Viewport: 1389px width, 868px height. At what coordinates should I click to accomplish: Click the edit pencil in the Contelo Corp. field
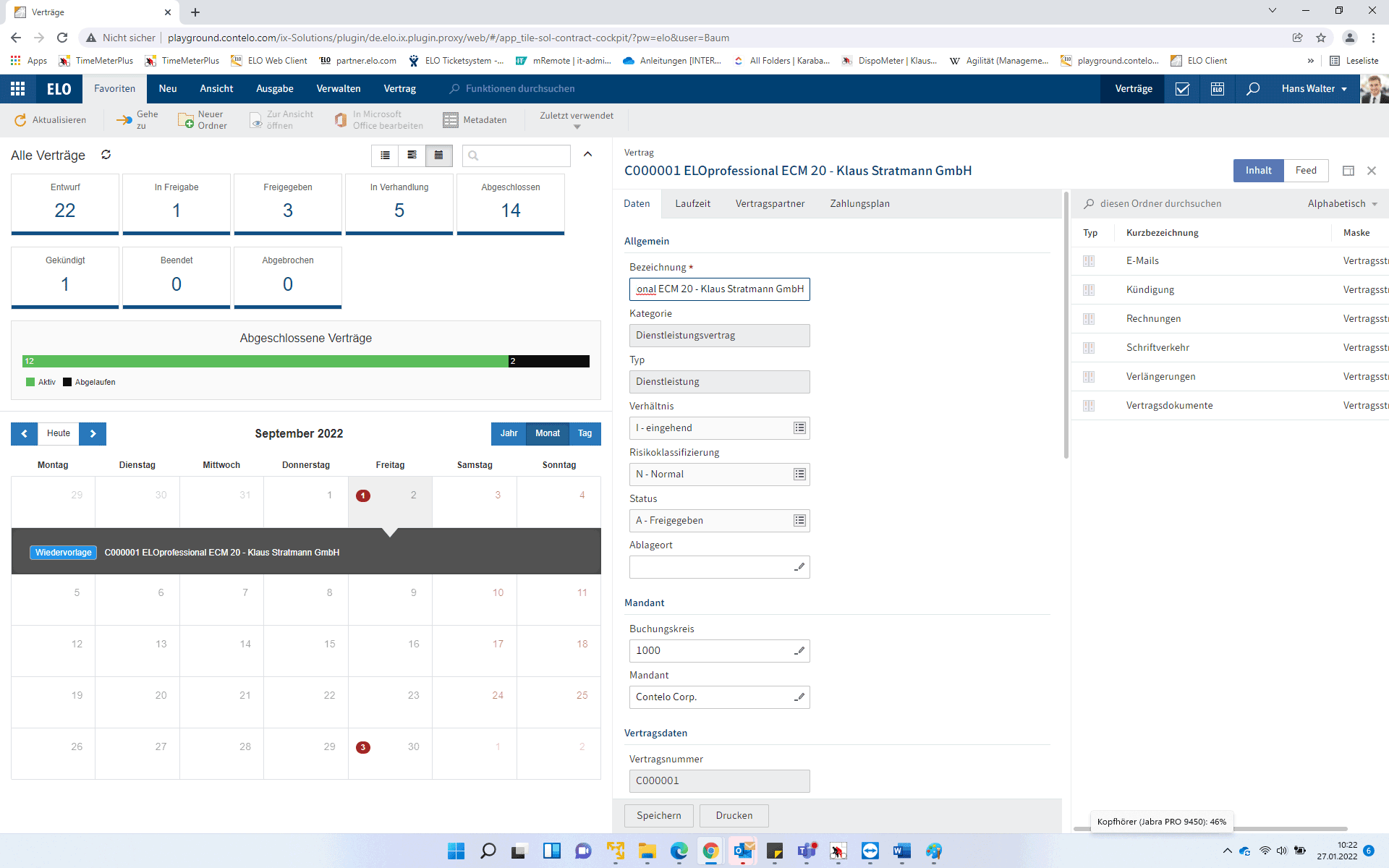coord(799,697)
